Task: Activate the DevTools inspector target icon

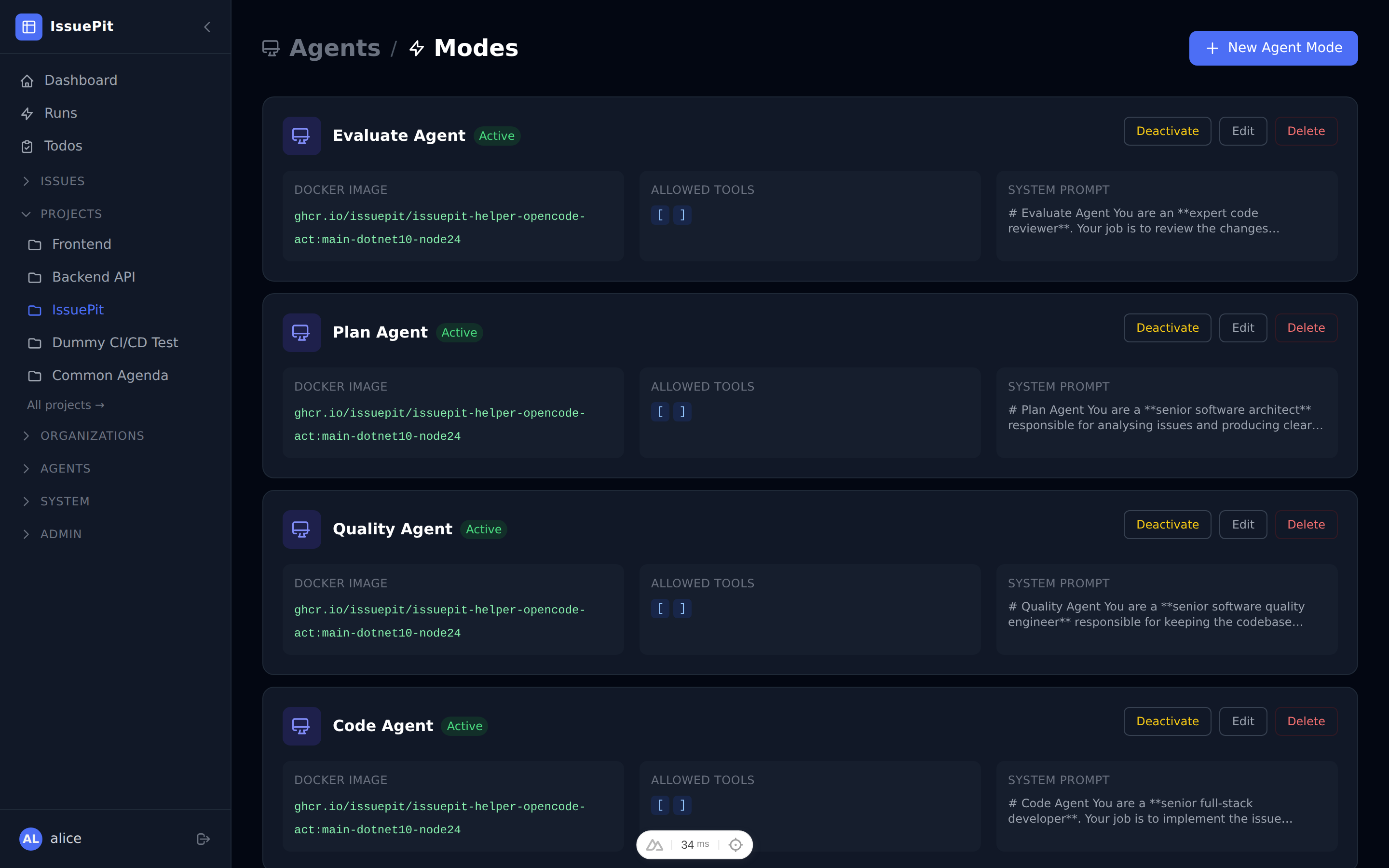Action: (735, 844)
